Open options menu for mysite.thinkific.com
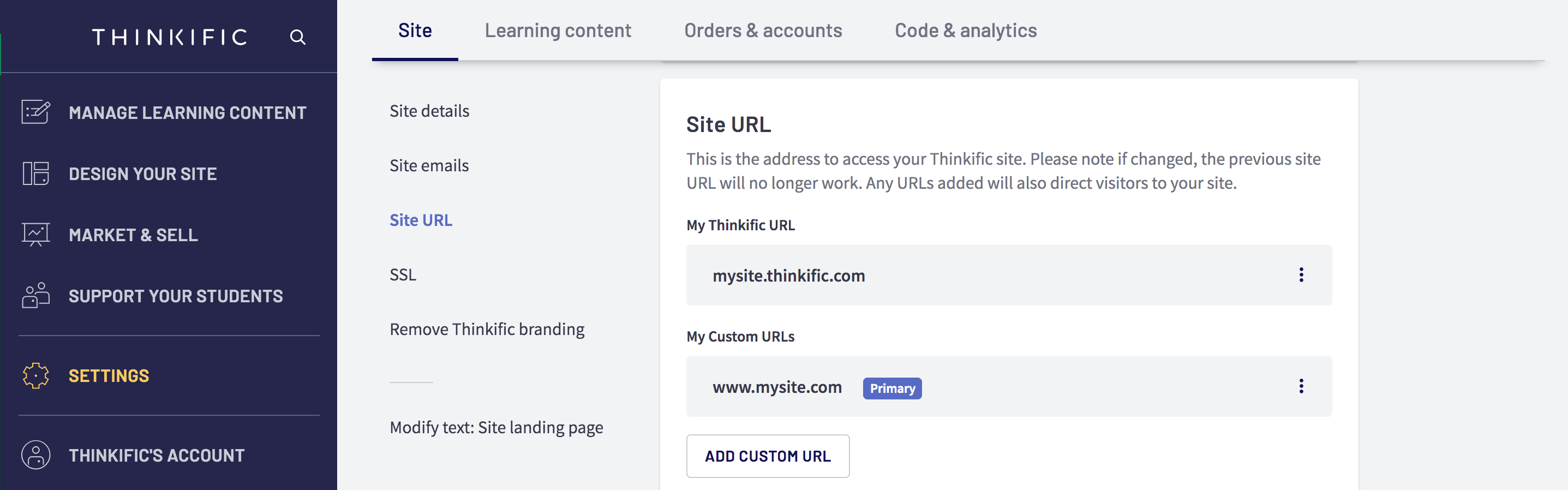 pos(1301,274)
